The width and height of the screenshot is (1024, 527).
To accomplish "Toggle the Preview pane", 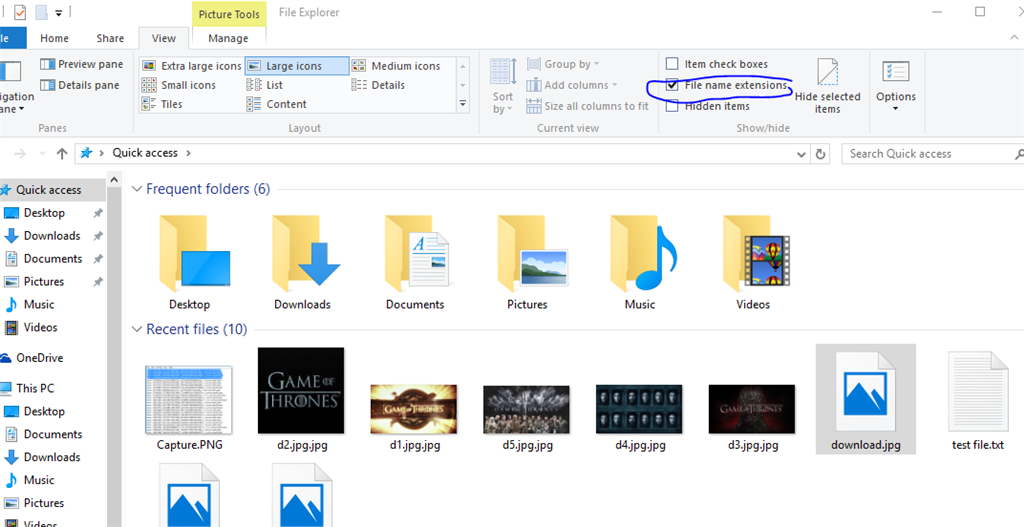I will [82, 64].
